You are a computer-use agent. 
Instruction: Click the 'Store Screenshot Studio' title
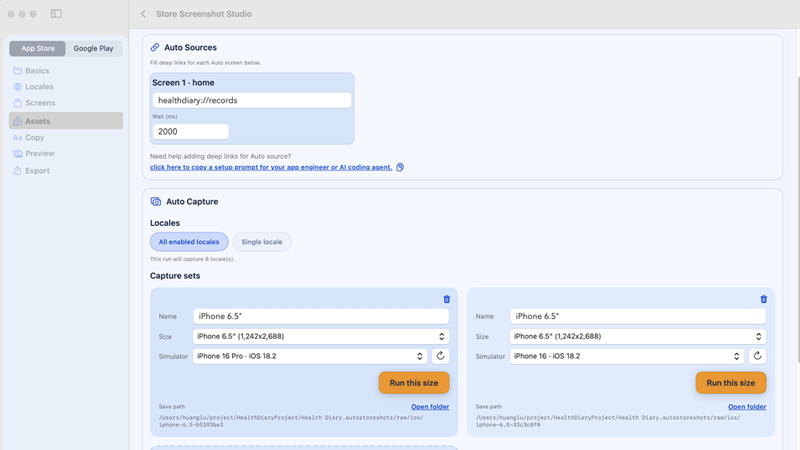click(x=204, y=14)
